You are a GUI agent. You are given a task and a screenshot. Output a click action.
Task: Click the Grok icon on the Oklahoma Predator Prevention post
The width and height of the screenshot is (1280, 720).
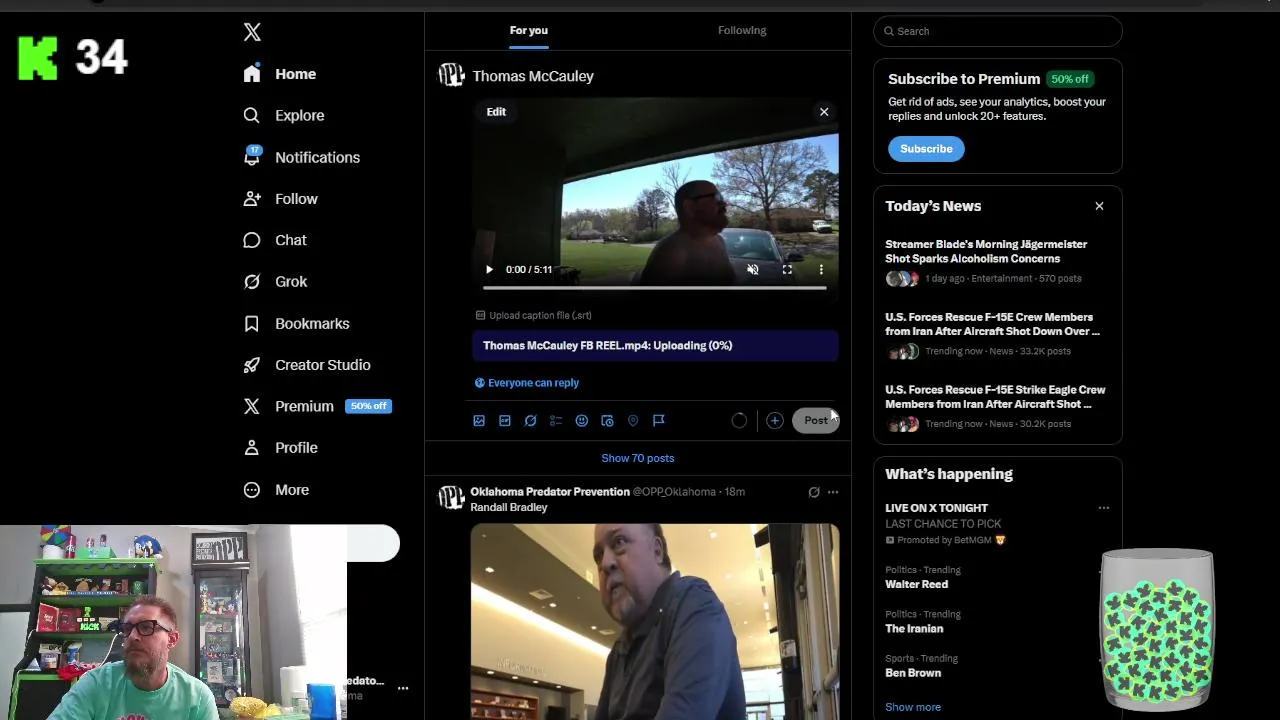814,492
